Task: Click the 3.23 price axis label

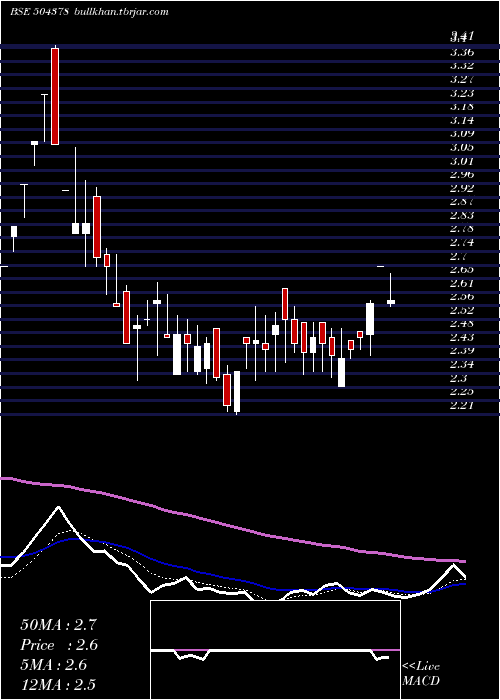Action: tap(462, 93)
